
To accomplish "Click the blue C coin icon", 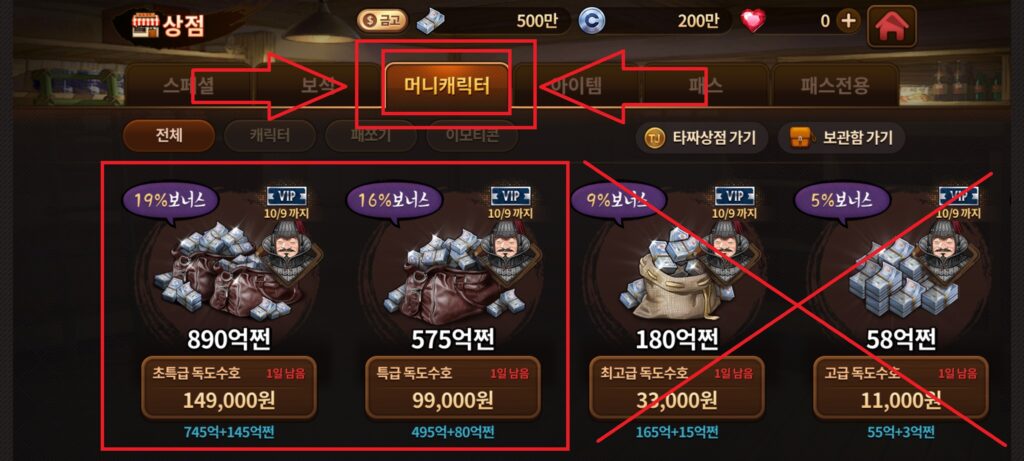I will (591, 21).
